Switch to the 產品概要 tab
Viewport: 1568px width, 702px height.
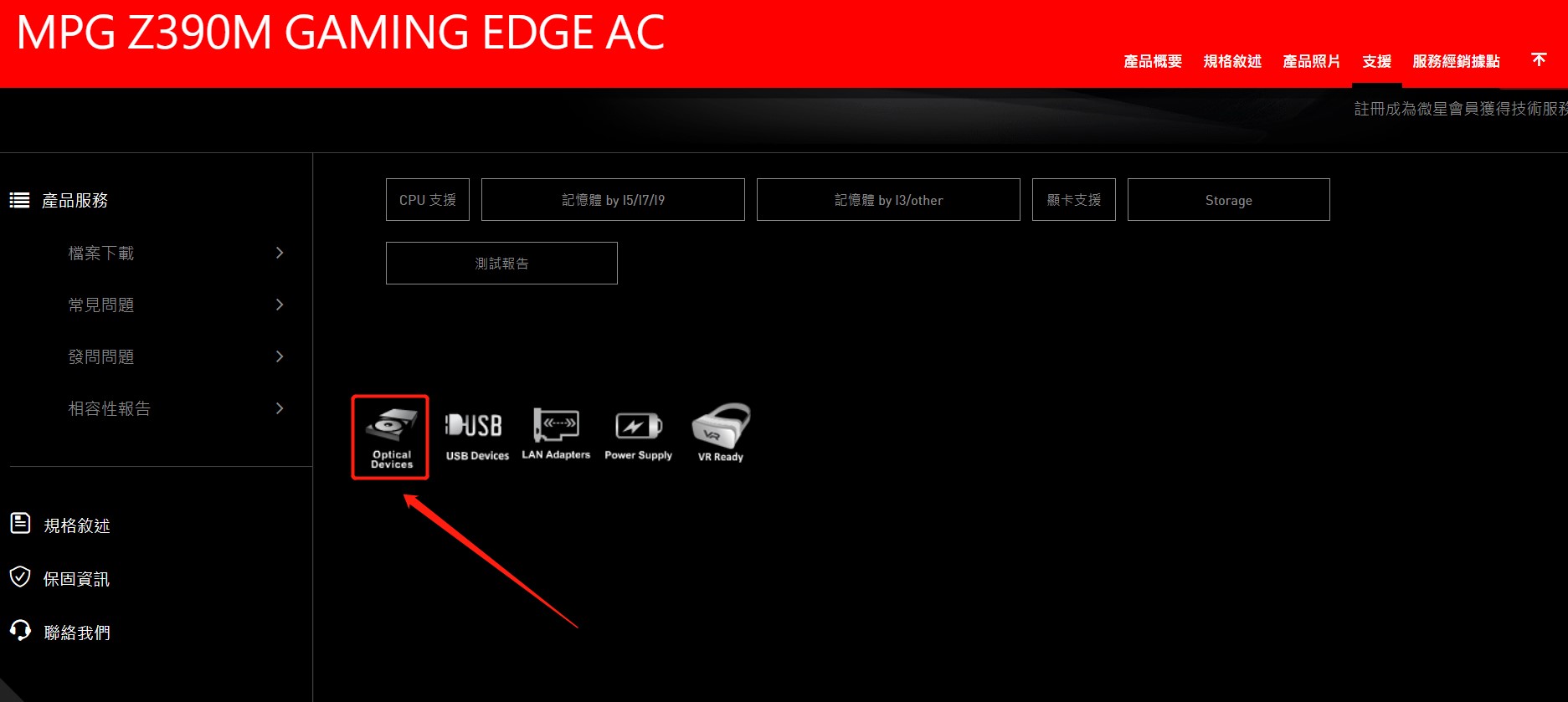[x=1153, y=61]
